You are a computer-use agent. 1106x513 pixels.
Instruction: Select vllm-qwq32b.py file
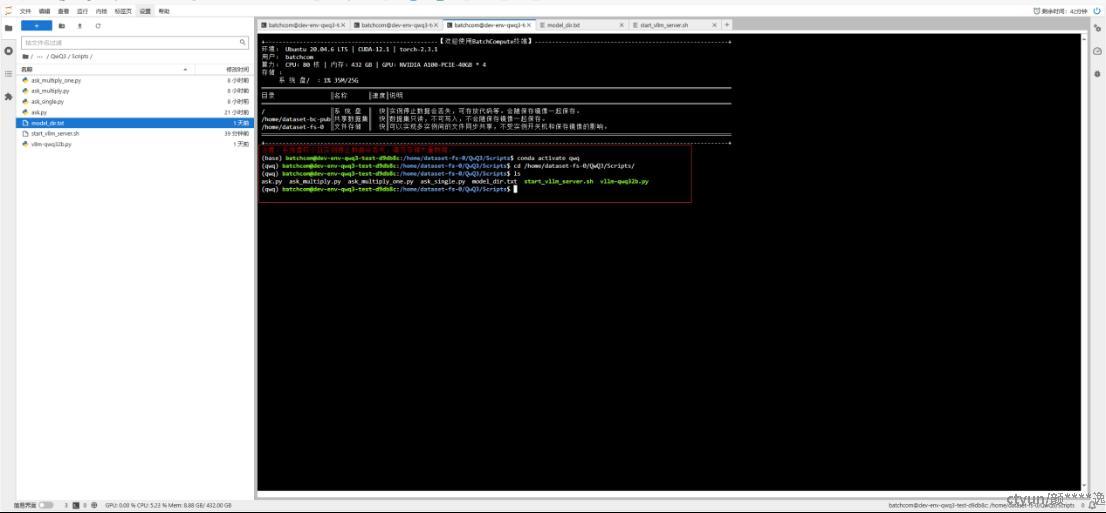click(x=135, y=144)
